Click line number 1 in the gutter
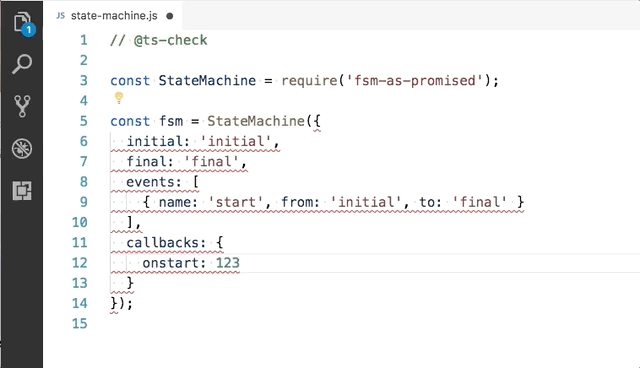Screen dimensions: 640x368 [84, 40]
